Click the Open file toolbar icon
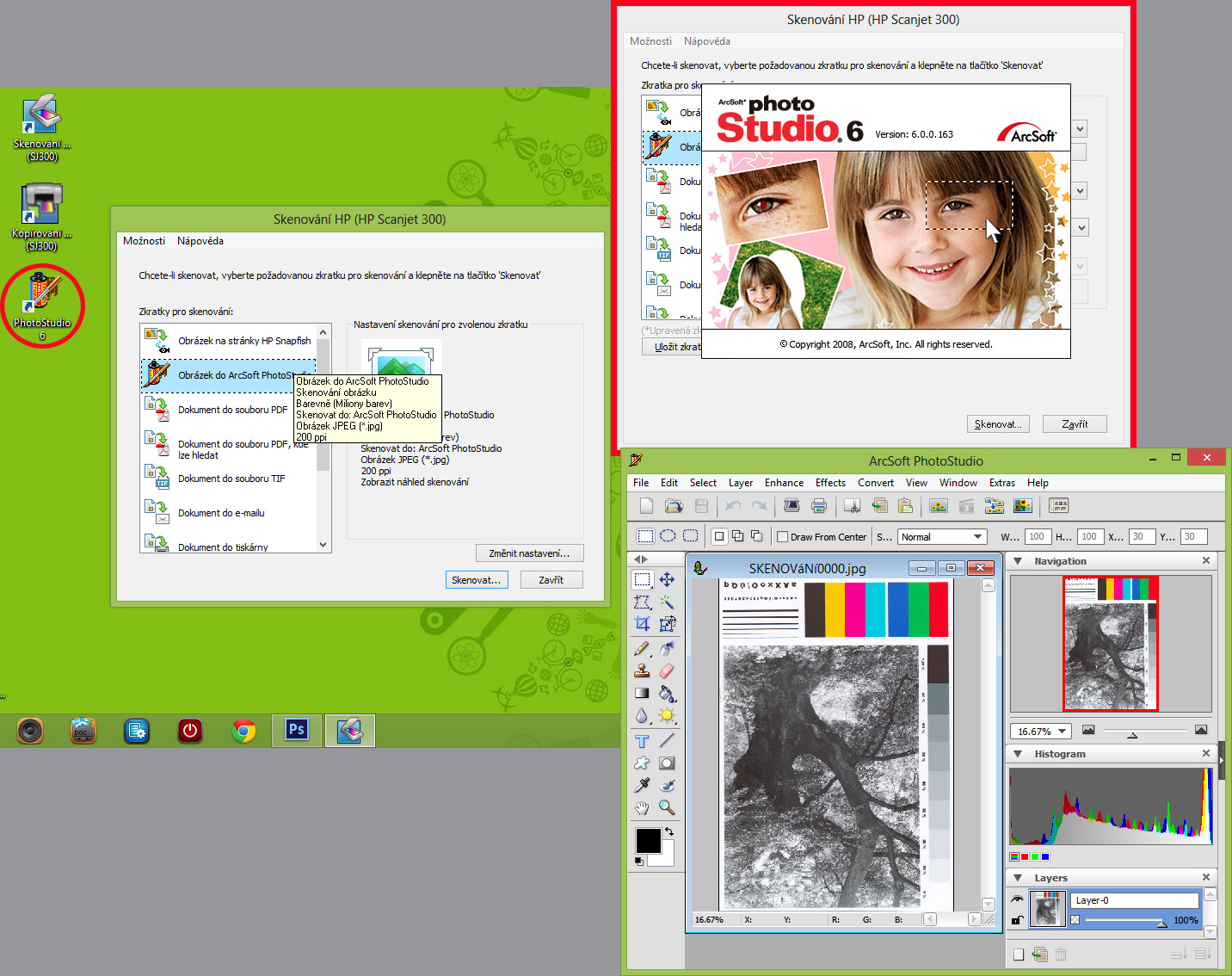 [674, 506]
